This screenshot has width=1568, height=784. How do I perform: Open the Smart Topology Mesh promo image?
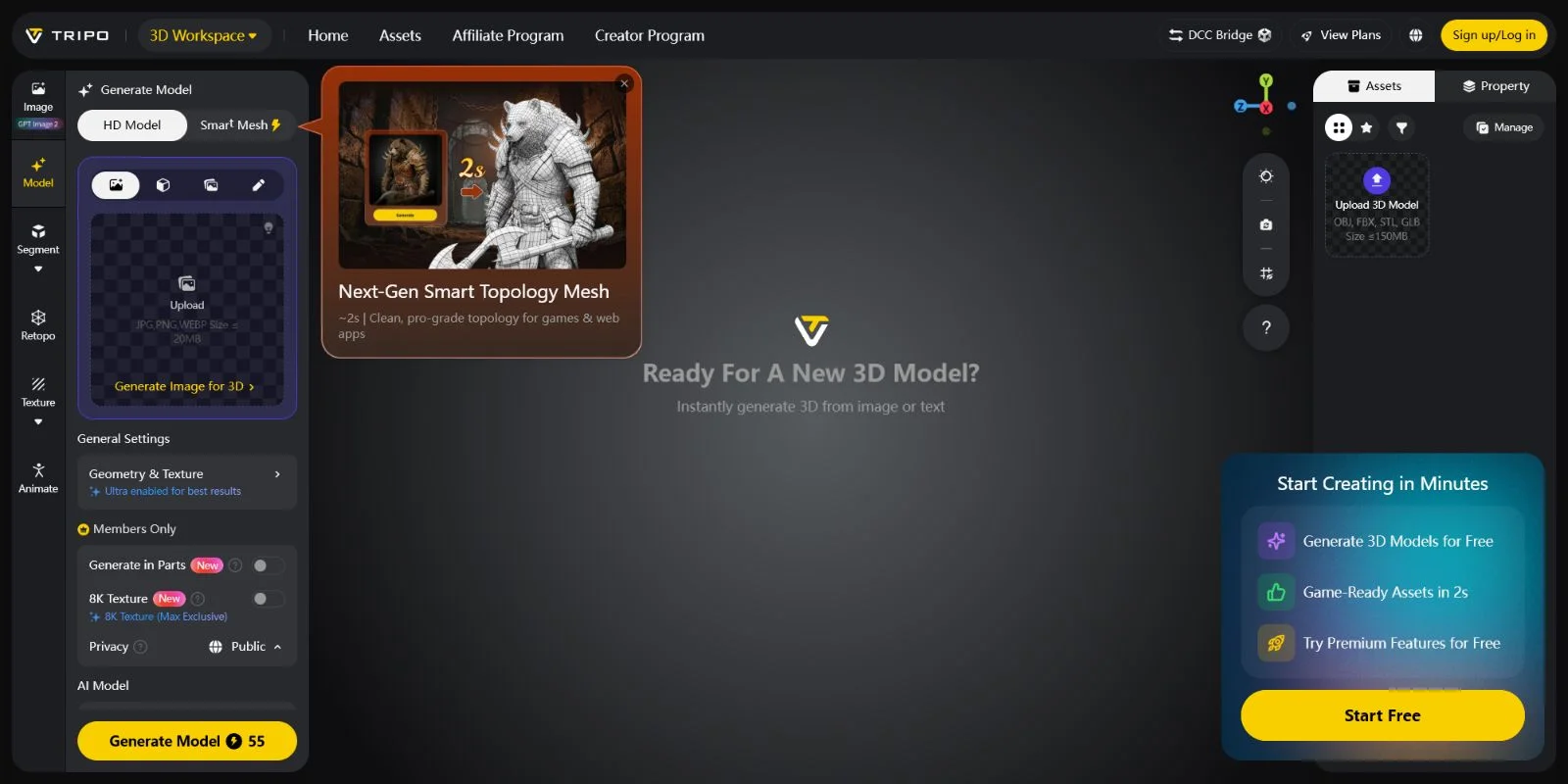point(482,174)
